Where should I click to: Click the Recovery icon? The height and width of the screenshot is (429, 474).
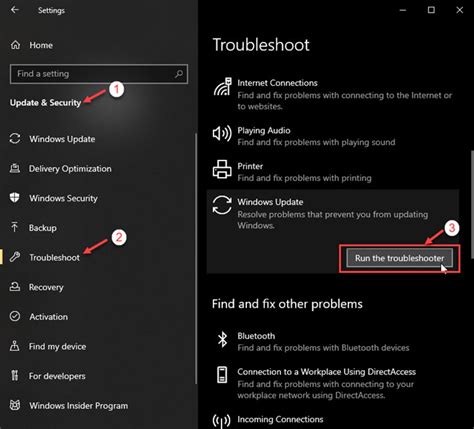coord(15,287)
